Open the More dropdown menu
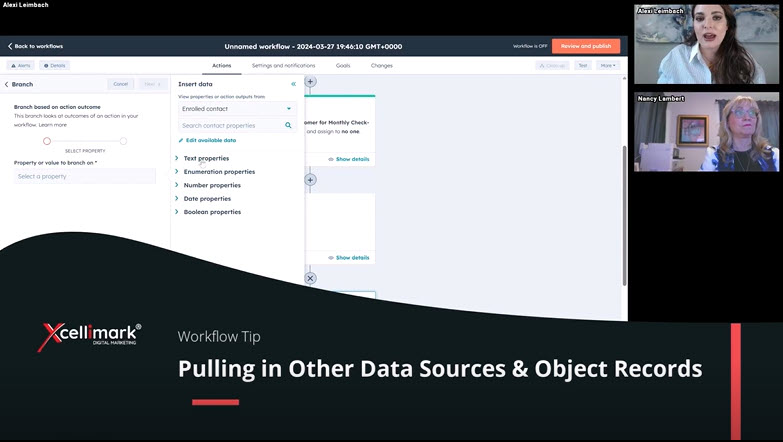 tap(608, 65)
